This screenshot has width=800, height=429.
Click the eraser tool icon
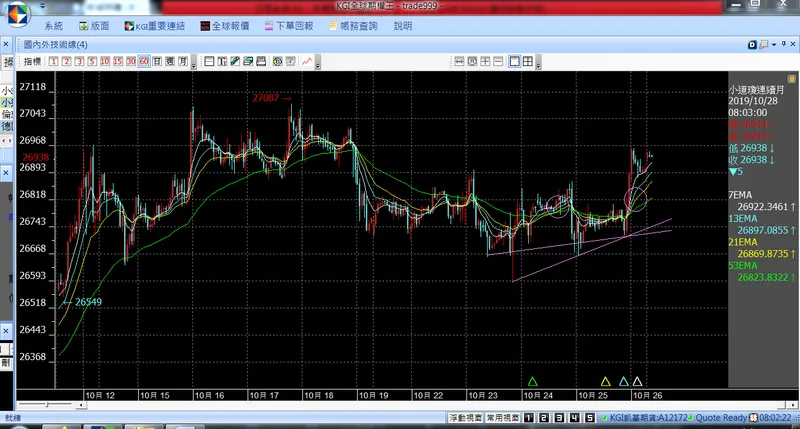click(248, 62)
